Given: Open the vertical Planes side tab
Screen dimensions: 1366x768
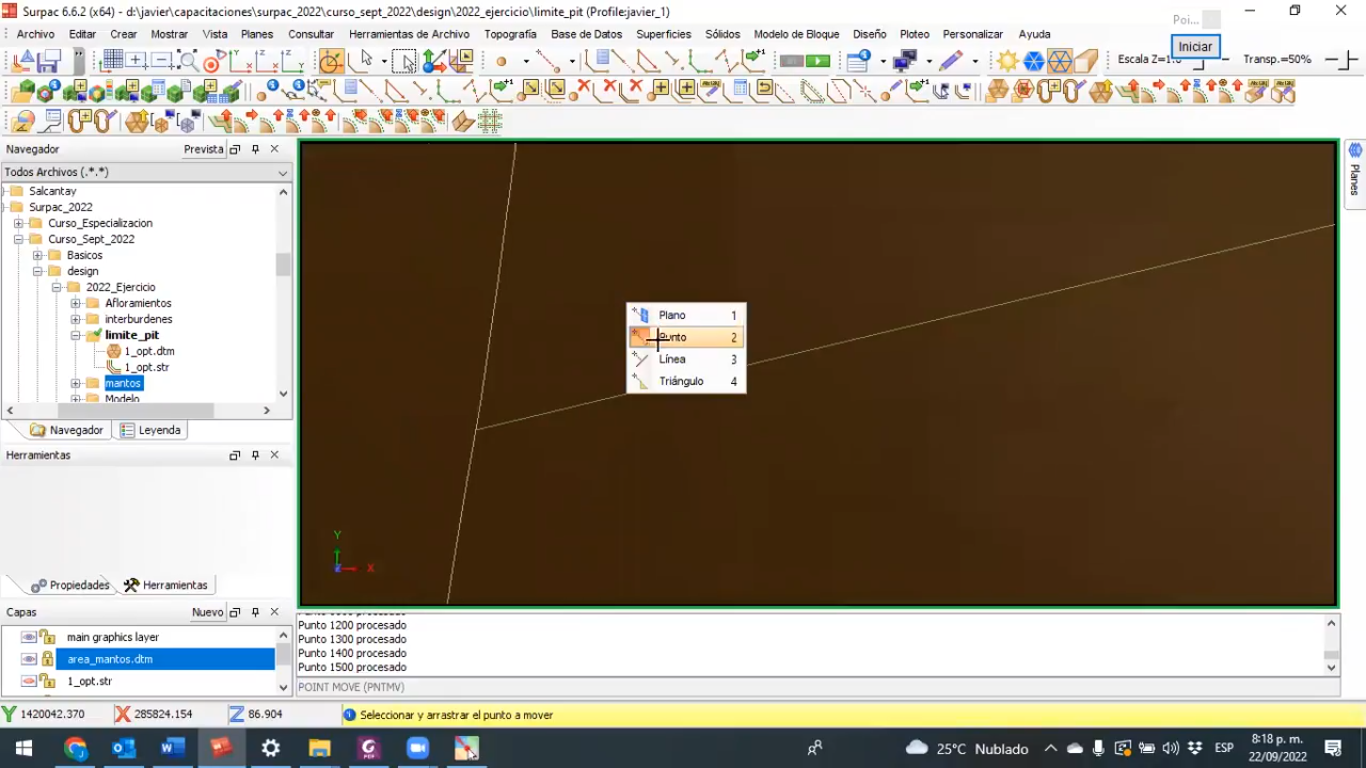Looking at the screenshot, I should tap(1355, 173).
